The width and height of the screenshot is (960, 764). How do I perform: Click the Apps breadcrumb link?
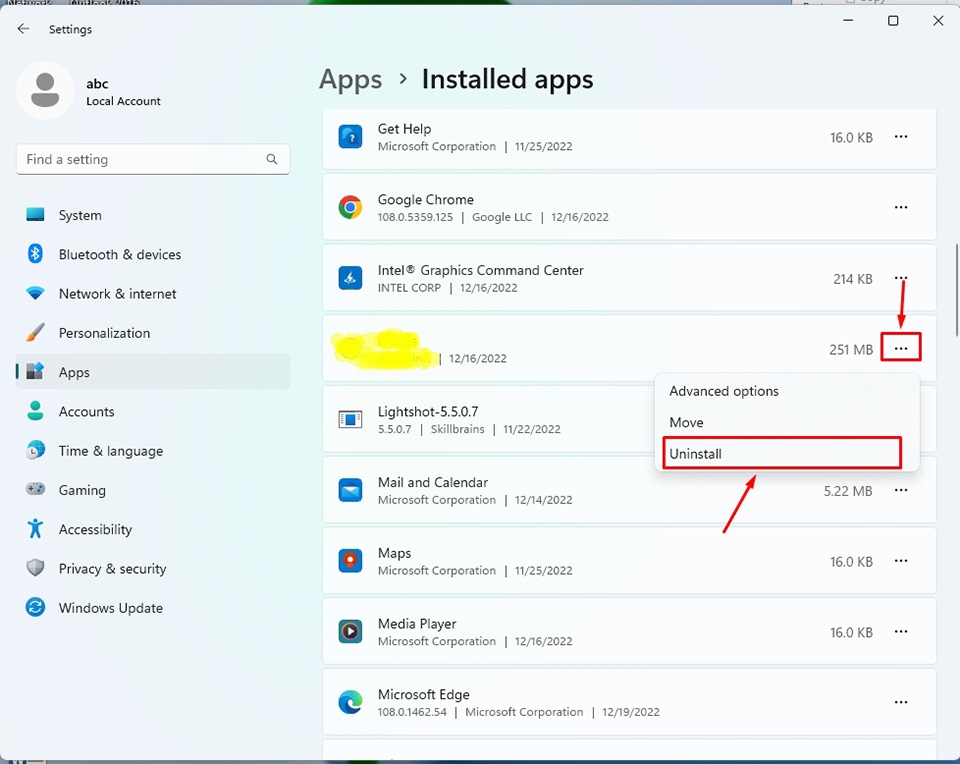(x=350, y=80)
